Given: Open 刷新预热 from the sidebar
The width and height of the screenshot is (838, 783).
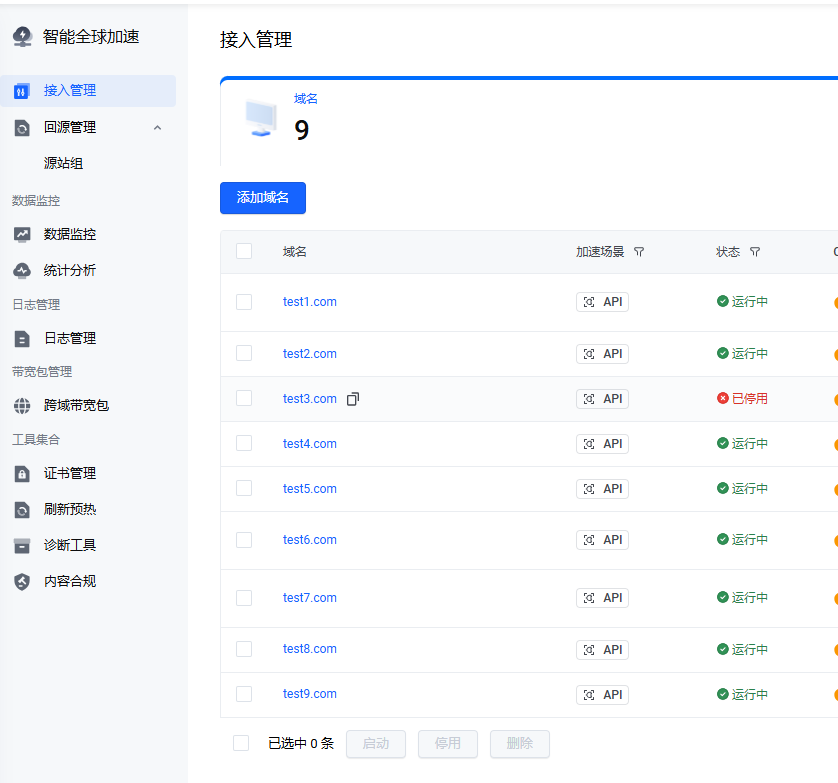Looking at the screenshot, I should click(x=69, y=509).
